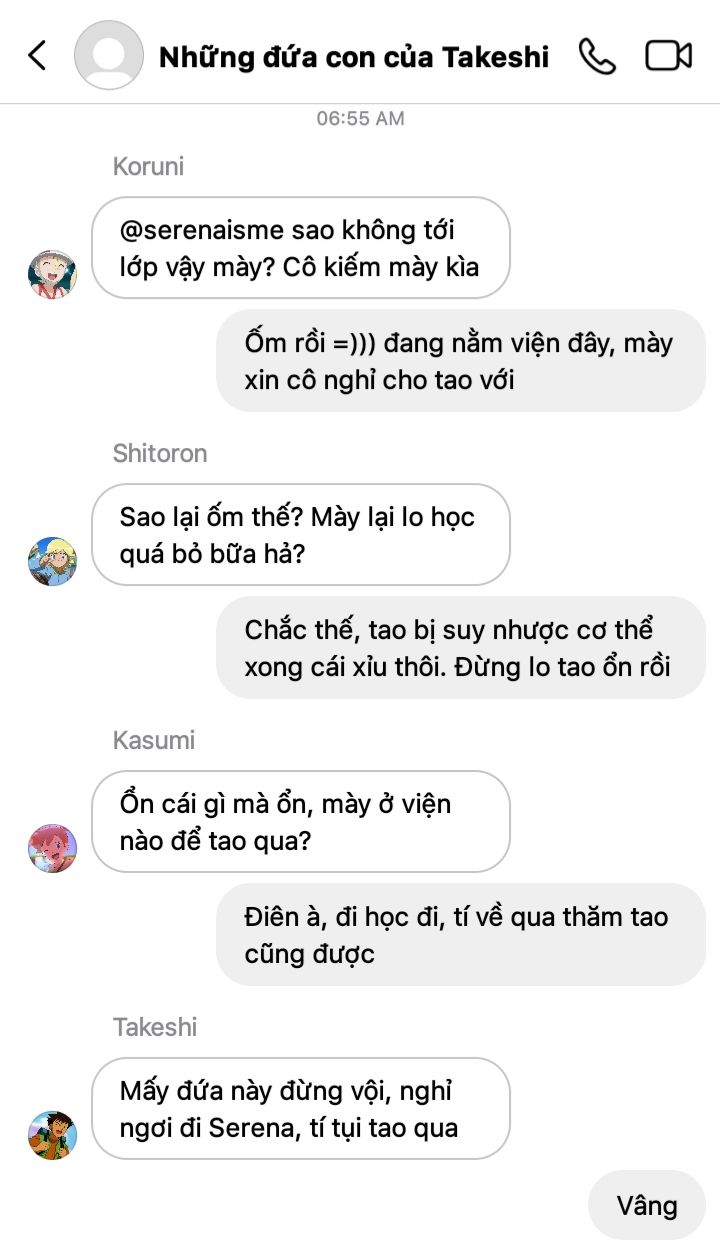720x1243 pixels.
Task: Open the group profile picture
Action: tap(109, 55)
